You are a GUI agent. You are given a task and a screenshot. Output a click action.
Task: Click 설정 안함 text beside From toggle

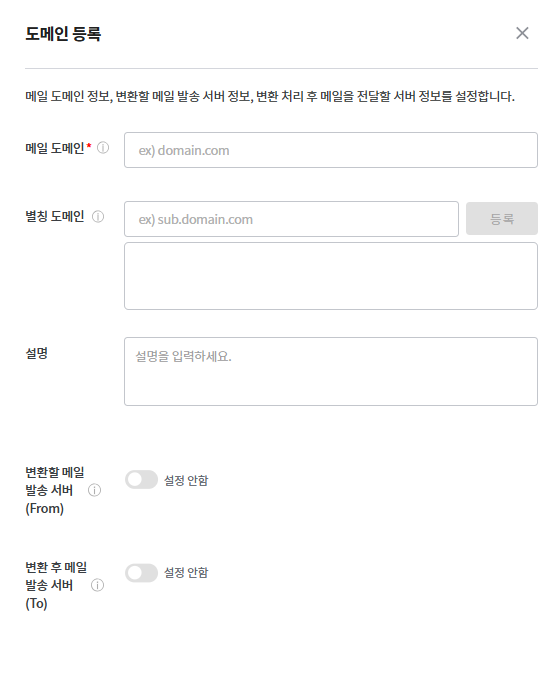(x=186, y=480)
